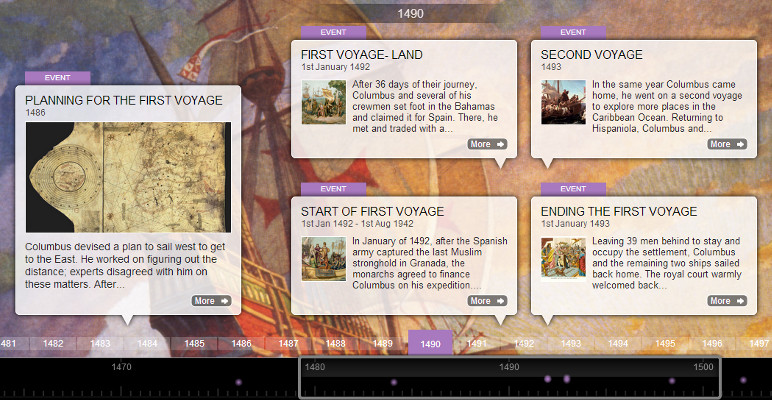Click the SECOND VOYAGE title
Image resolution: width=772 pixels, height=400 pixels.
(x=591, y=55)
